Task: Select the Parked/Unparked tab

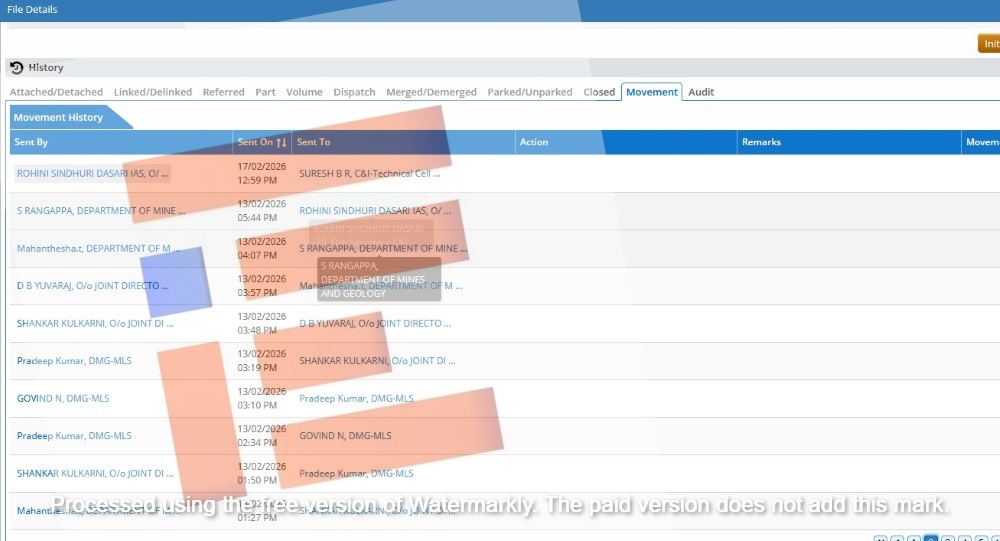Action: click(530, 92)
